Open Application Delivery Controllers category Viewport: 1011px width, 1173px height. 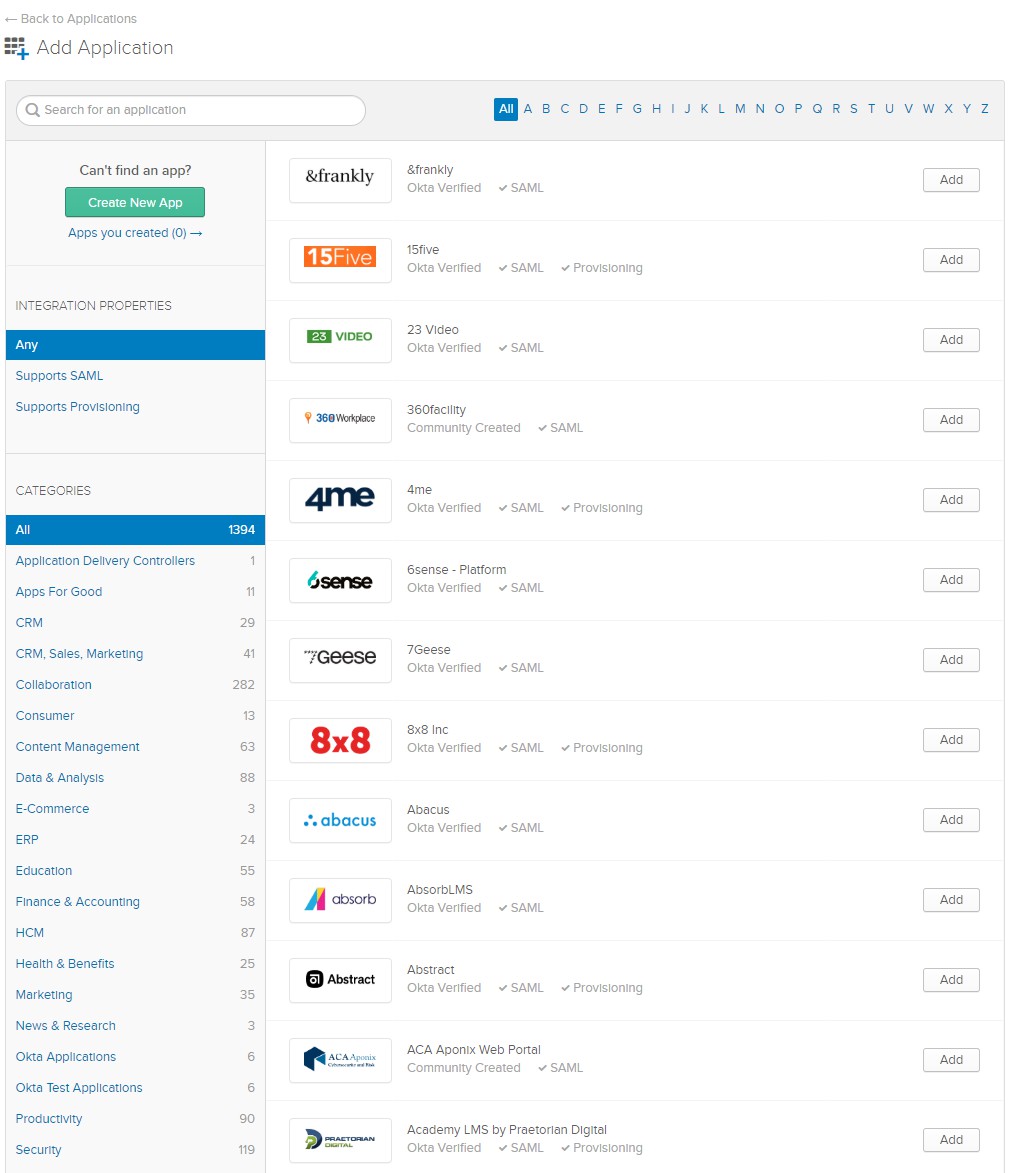click(135, 561)
